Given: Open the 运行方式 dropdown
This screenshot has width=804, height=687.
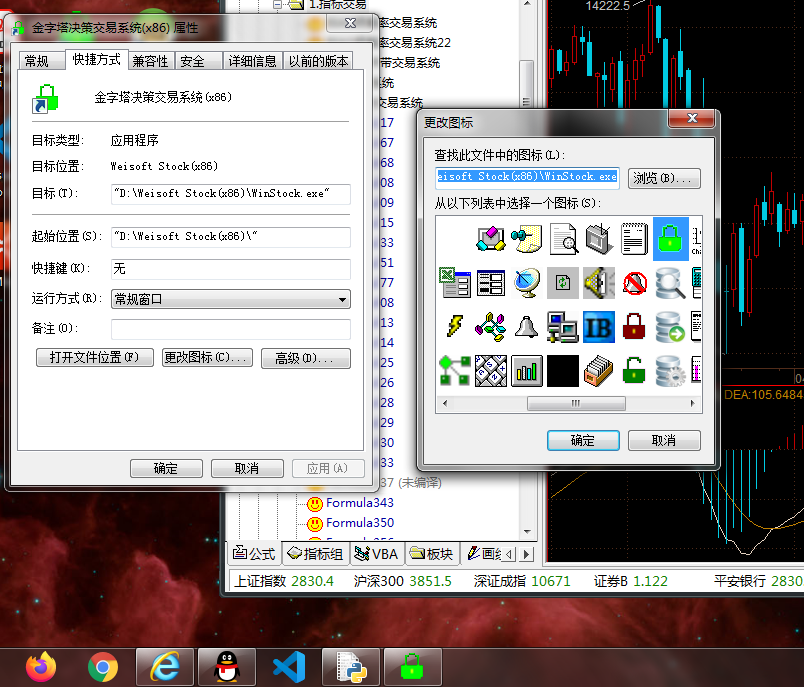Looking at the screenshot, I should pos(231,299).
